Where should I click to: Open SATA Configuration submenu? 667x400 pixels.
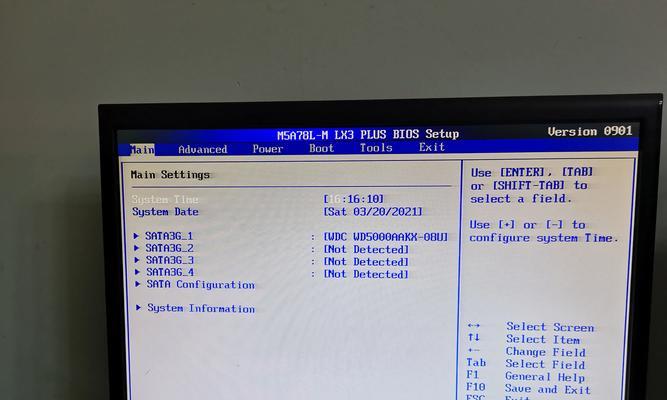[x=201, y=284]
